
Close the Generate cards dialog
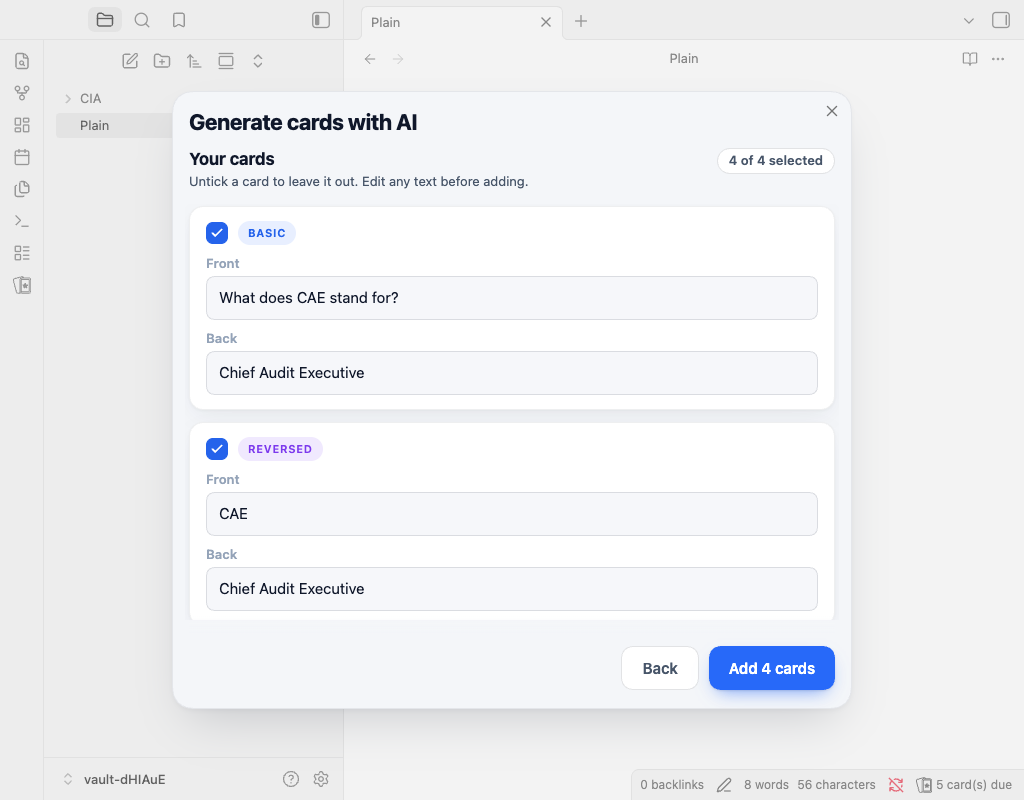[x=831, y=111]
